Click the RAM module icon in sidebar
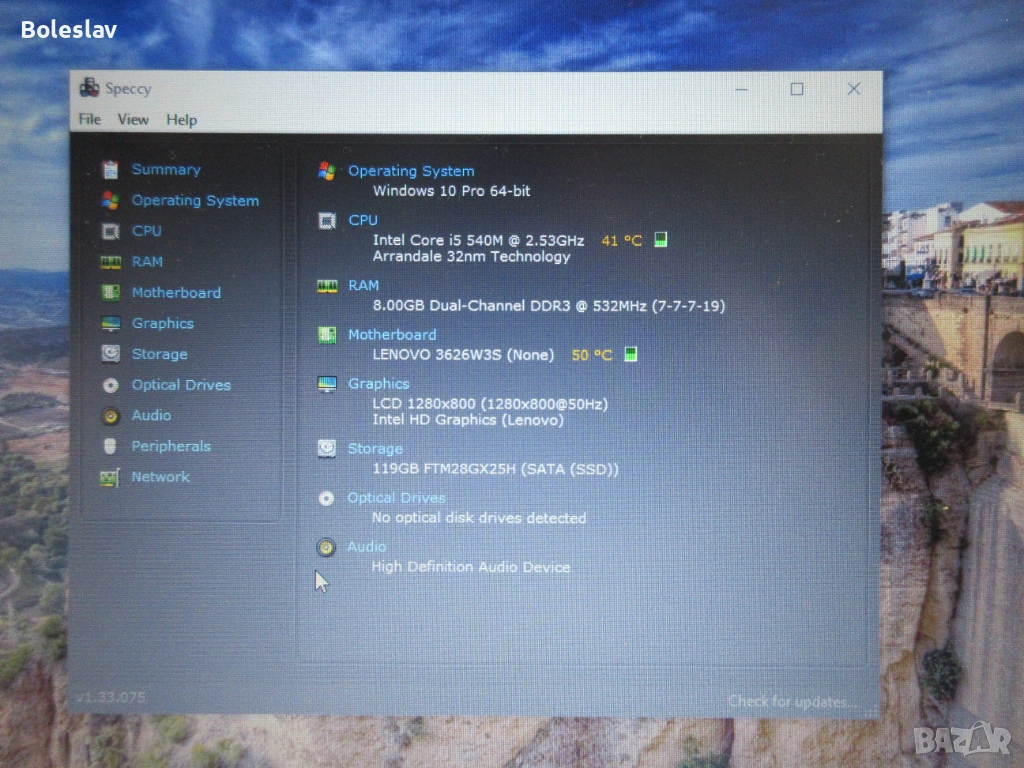 click(110, 262)
